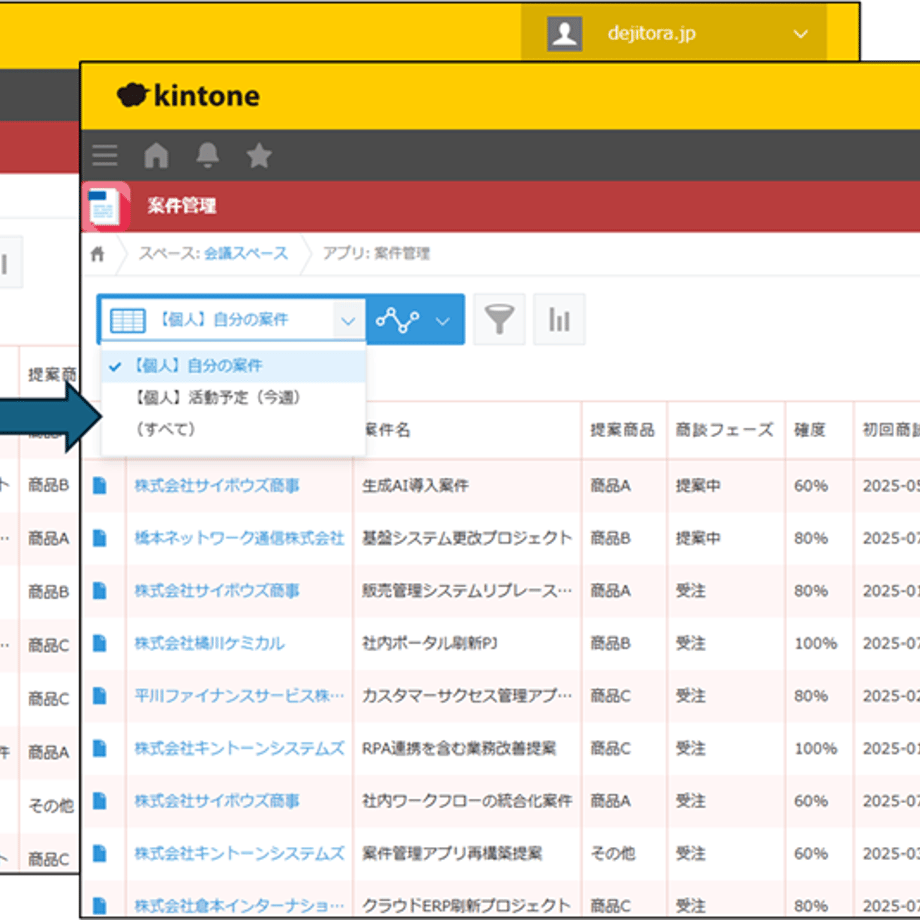The width and height of the screenshot is (920, 920).
Task: Click その他 cell in background window
Action: click(x=51, y=806)
